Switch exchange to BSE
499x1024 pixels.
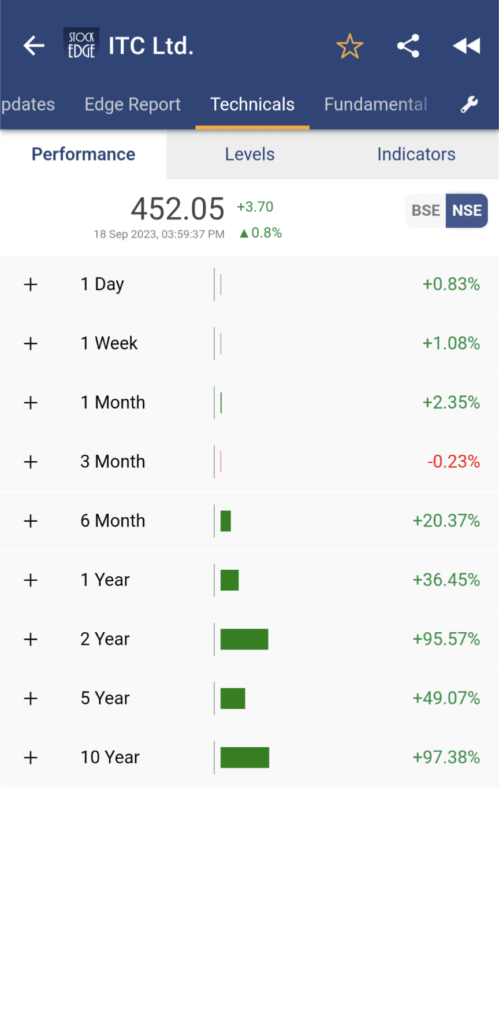(426, 211)
